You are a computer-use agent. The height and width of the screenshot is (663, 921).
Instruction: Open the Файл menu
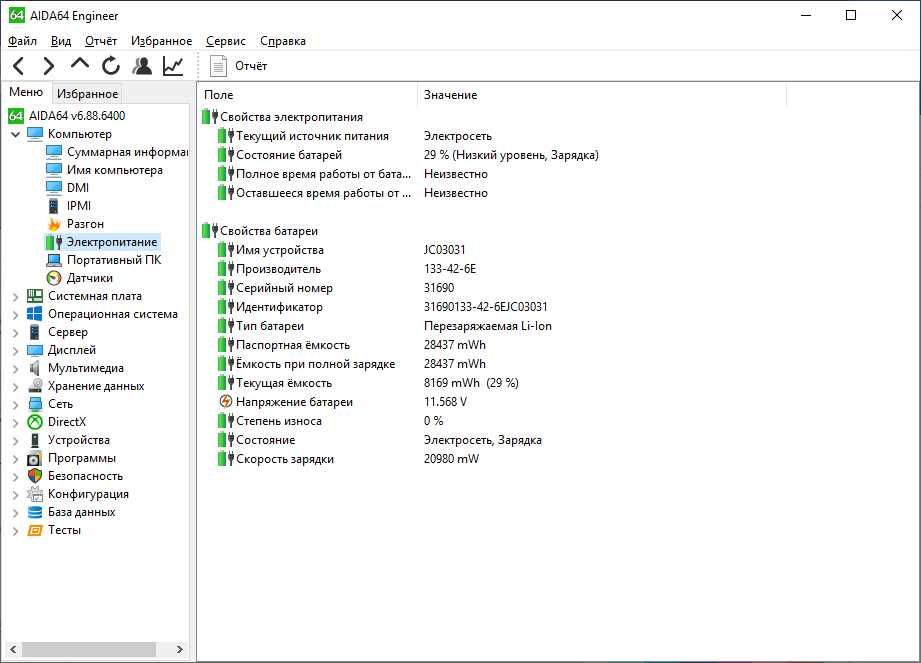tap(22, 41)
